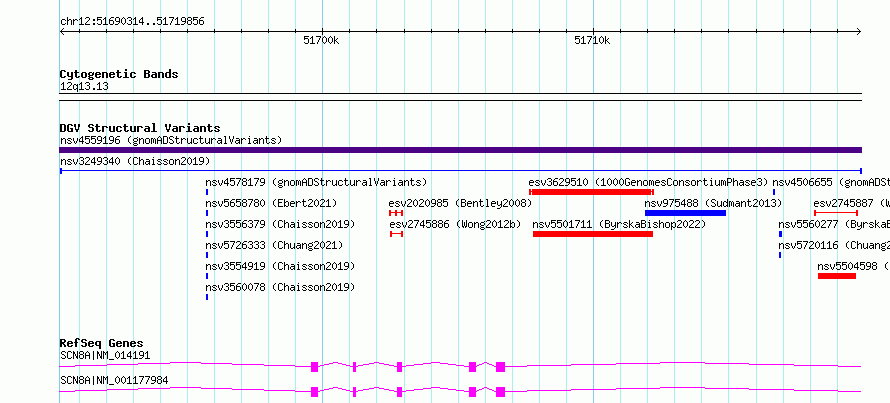The height and width of the screenshot is (403, 890).
Task: Click the red nsv5501711 variant bar
Action: point(593,234)
